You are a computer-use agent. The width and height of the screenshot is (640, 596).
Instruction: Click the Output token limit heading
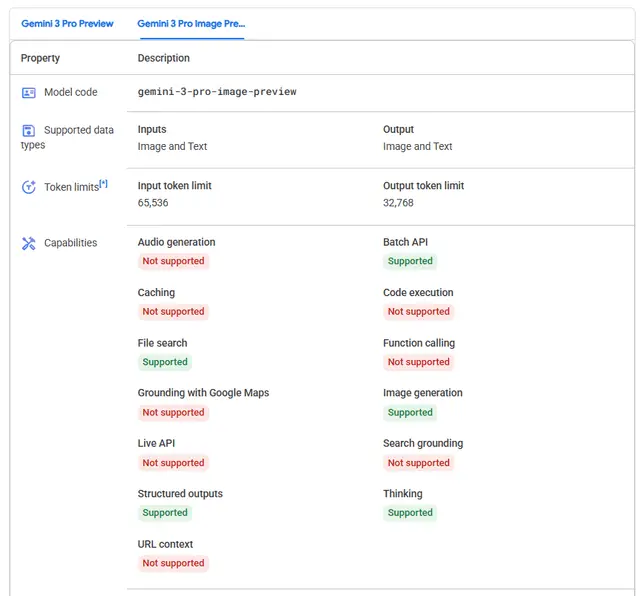click(x=424, y=186)
